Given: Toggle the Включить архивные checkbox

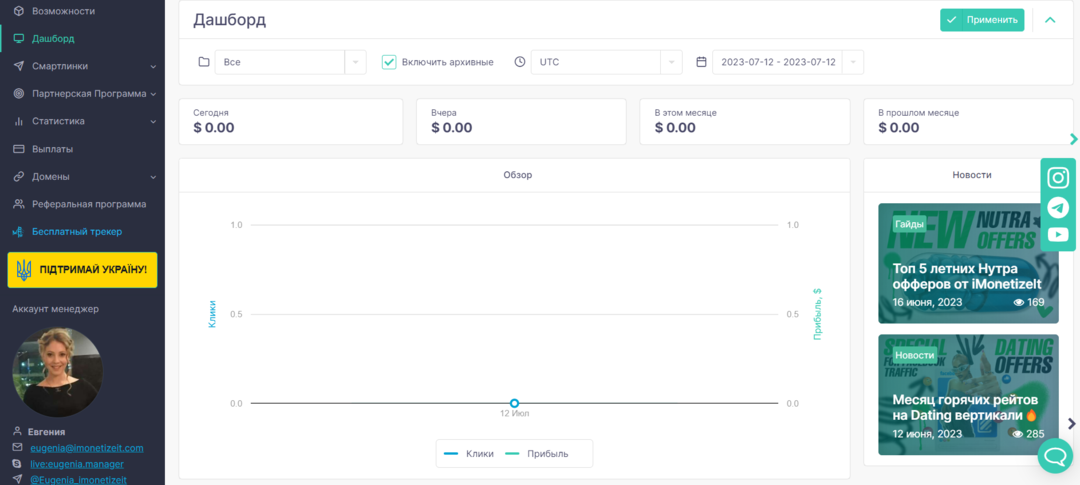Looking at the screenshot, I should click(389, 62).
